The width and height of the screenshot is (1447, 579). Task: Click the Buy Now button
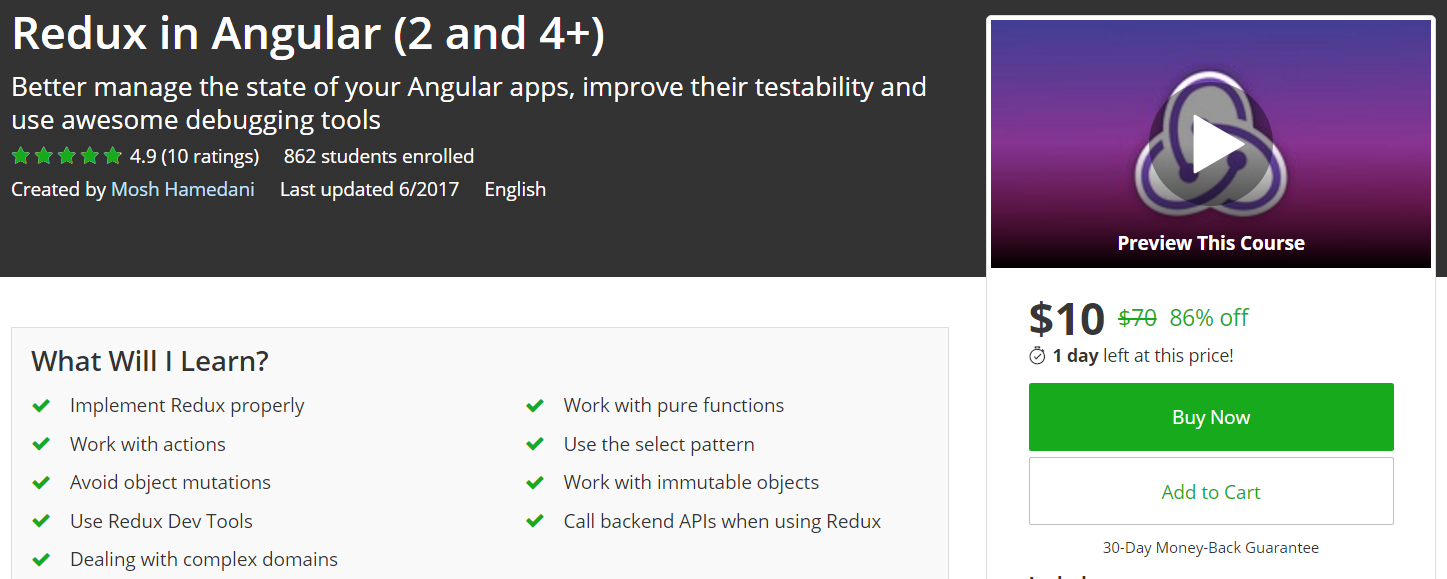[x=1210, y=417]
